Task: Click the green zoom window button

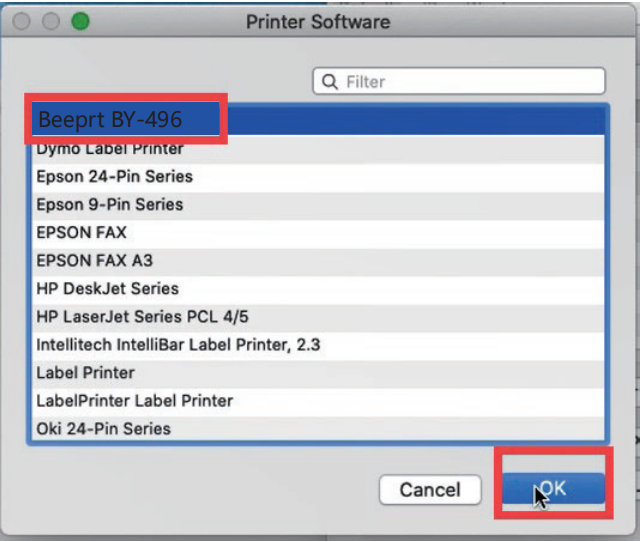Action: pos(80,21)
